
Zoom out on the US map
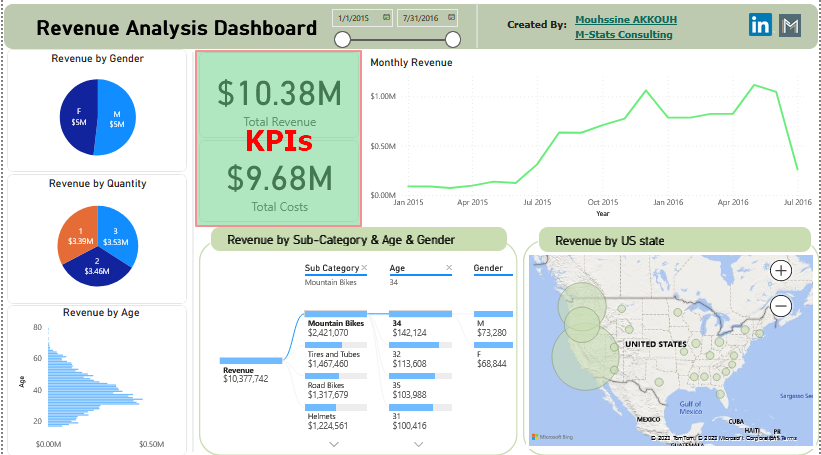coord(781,306)
